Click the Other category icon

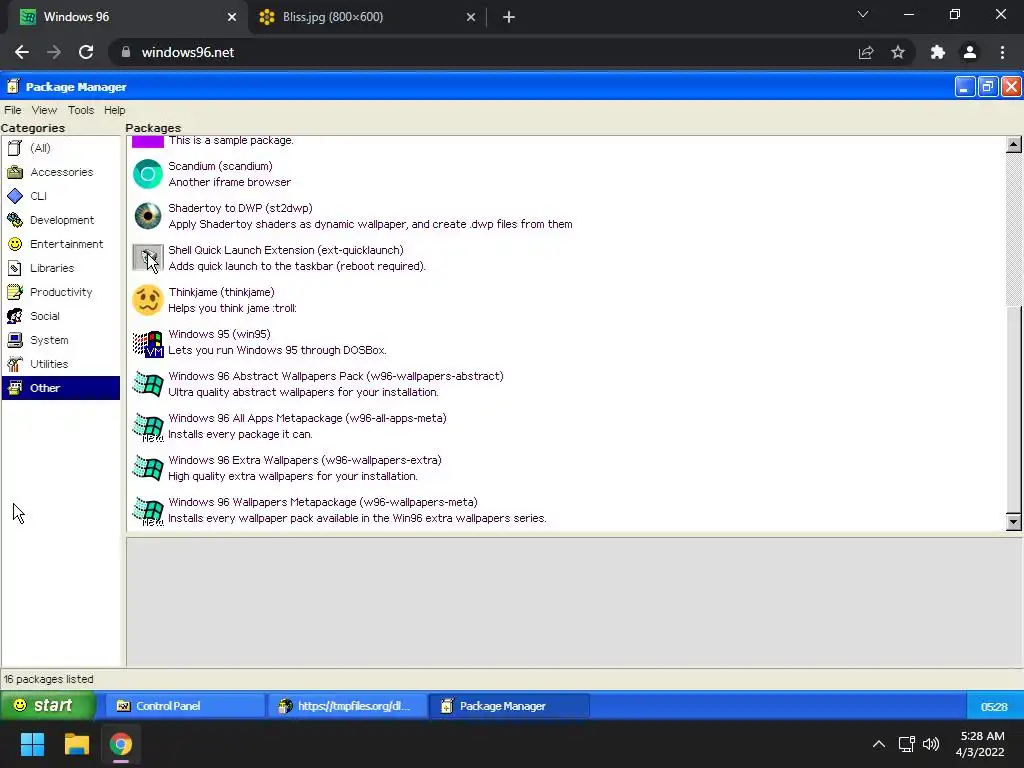click(x=14, y=388)
